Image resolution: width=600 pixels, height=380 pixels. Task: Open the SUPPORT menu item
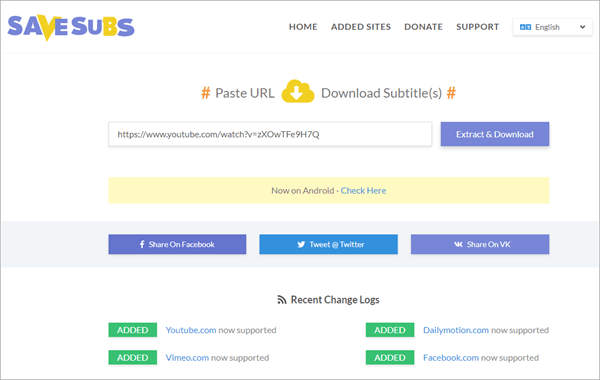pos(478,27)
